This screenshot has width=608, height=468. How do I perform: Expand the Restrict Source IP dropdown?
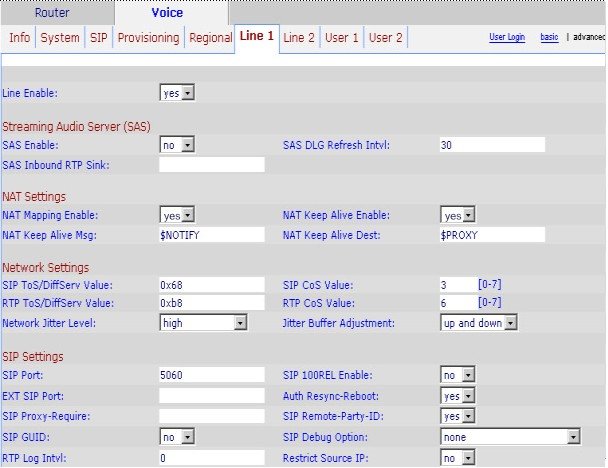pyautogui.click(x=457, y=457)
